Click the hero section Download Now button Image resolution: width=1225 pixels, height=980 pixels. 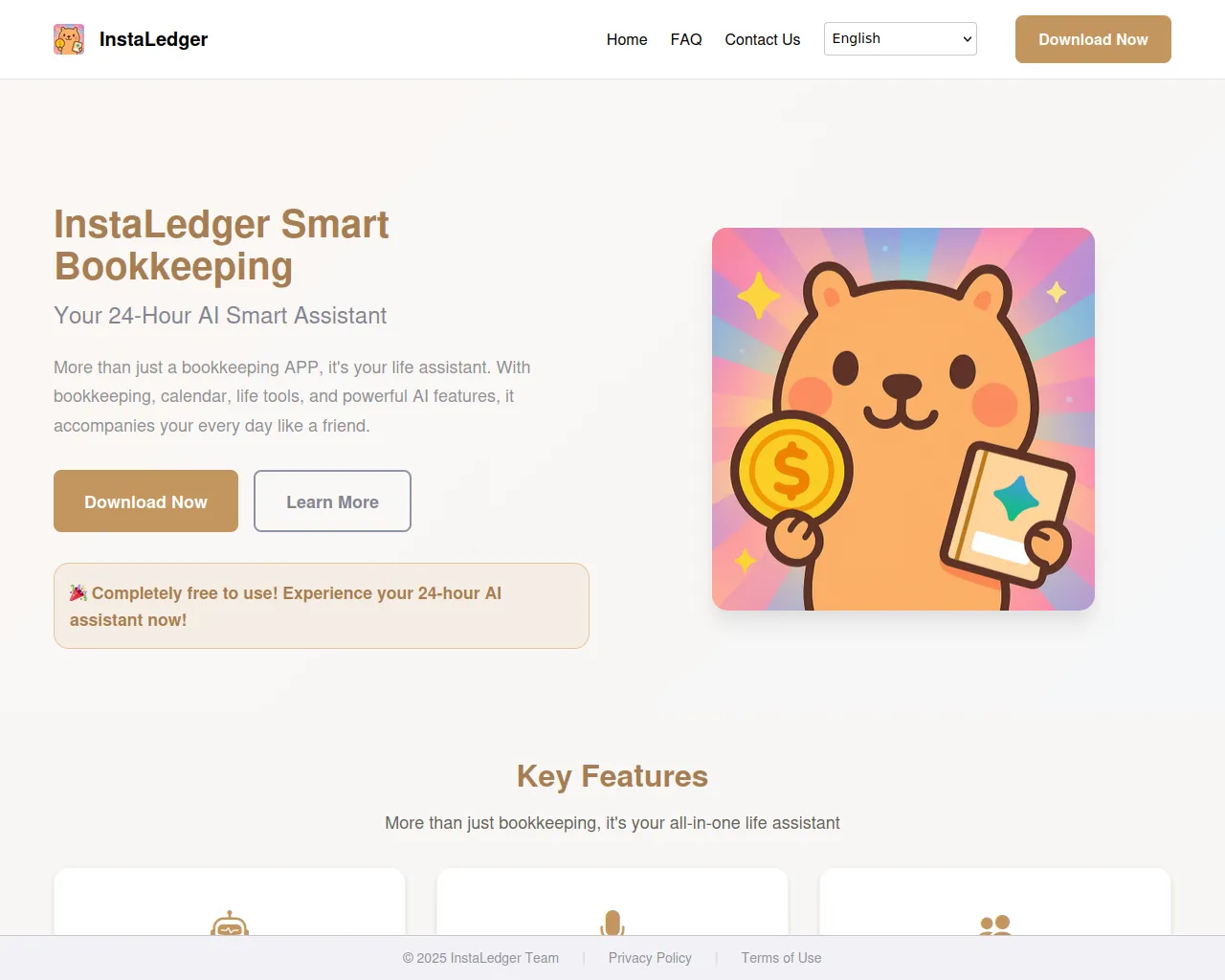[145, 501]
